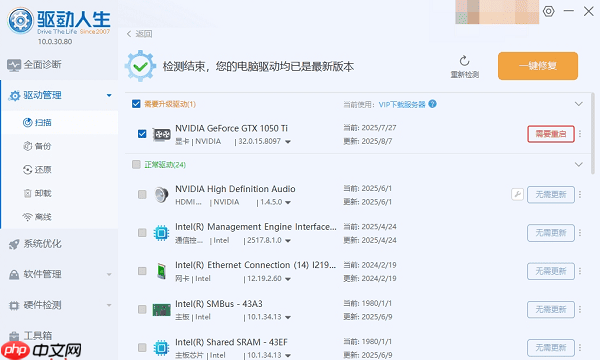Click 无需更新 for Intel Shared SRAM
Image resolution: width=600 pixels, height=360 pixels.
click(x=551, y=347)
